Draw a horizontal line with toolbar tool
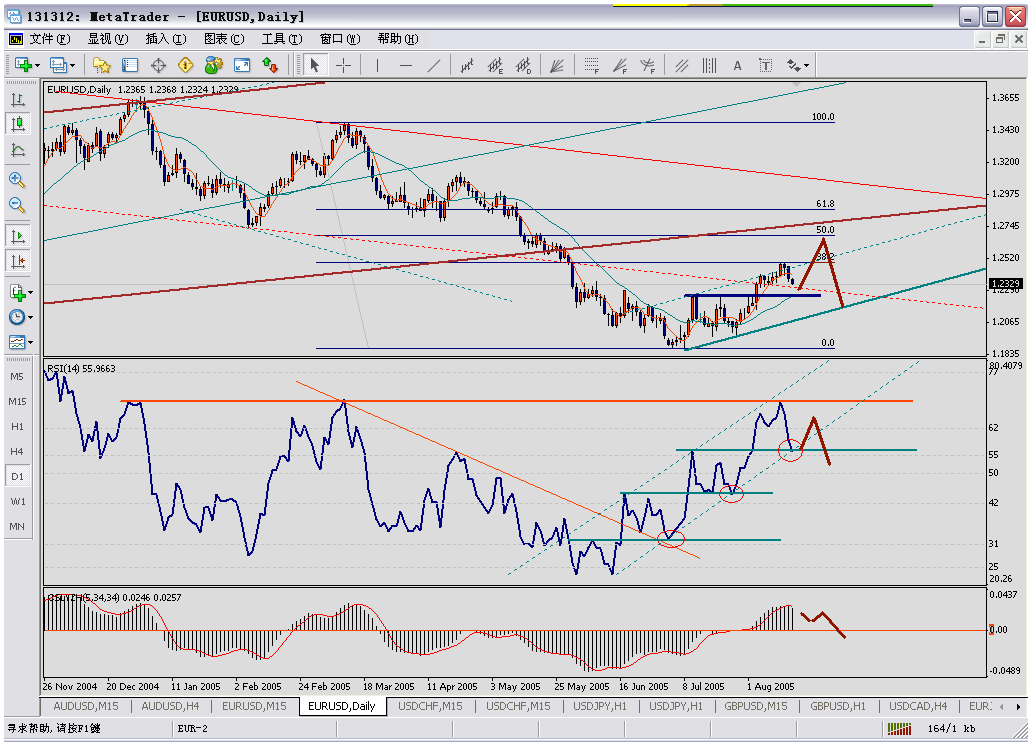 click(x=406, y=65)
